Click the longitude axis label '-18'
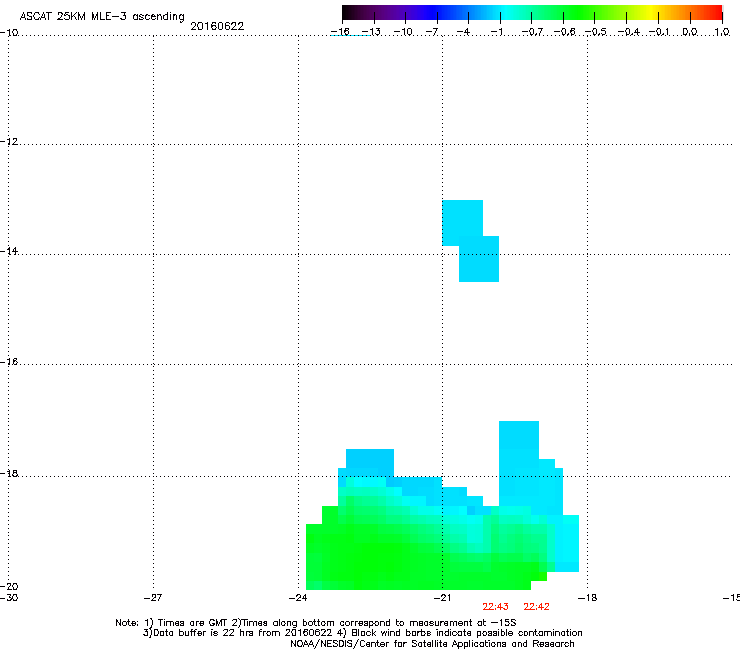The image size is (740, 650). point(588,598)
